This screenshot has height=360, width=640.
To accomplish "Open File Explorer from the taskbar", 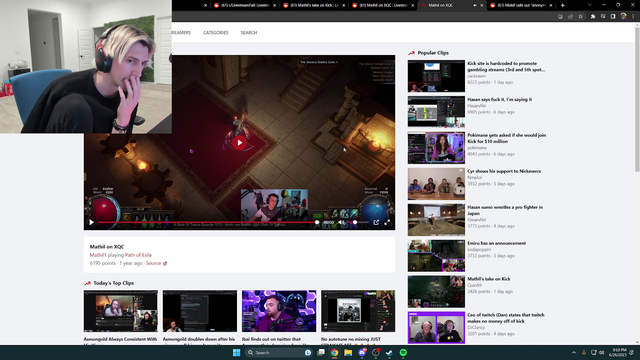I will coord(348,353).
